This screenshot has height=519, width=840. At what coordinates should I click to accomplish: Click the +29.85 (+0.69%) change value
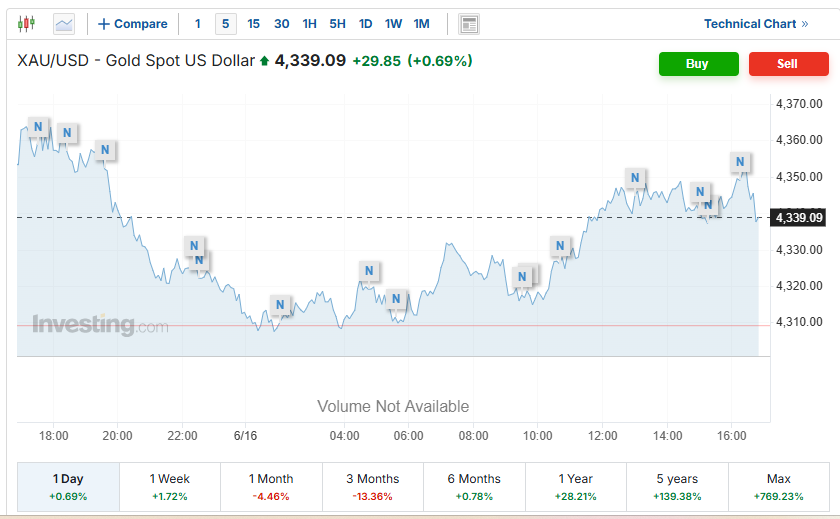click(412, 61)
